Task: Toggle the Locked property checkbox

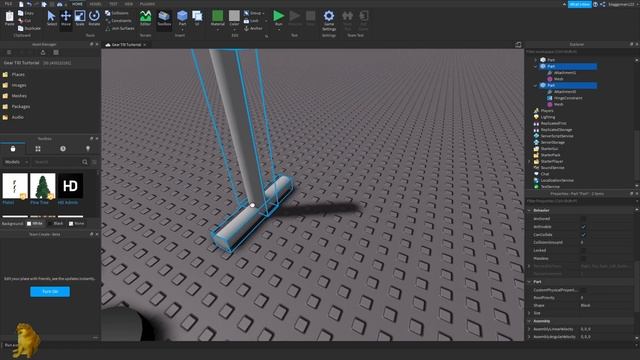Action: click(583, 250)
